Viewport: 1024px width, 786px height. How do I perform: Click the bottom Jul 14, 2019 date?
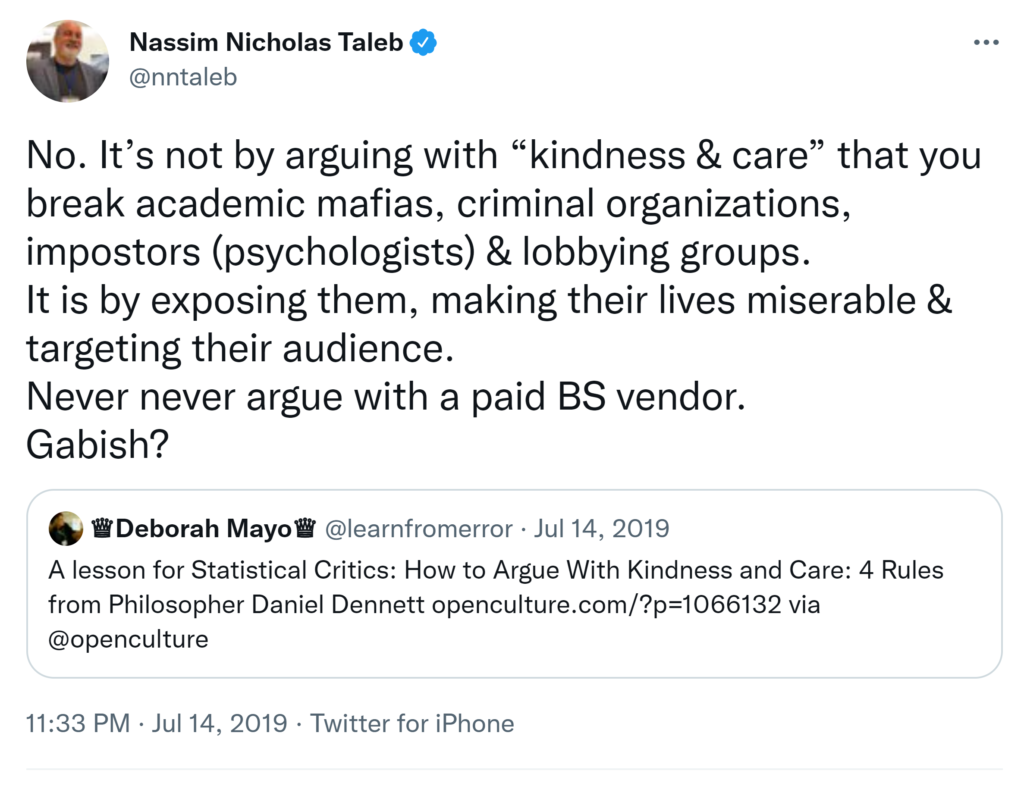[x=220, y=723]
